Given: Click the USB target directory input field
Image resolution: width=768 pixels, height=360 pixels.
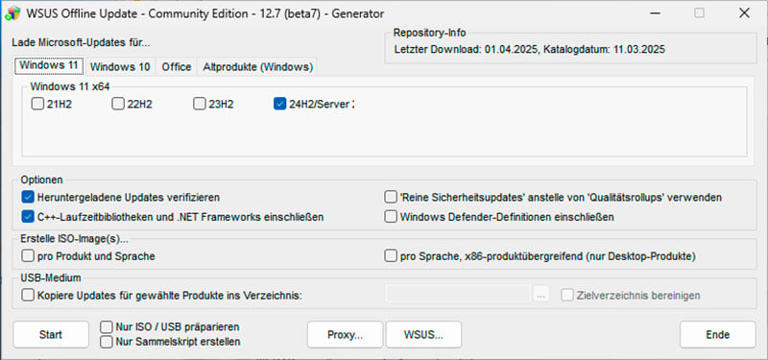Looking at the screenshot, I should click(x=458, y=294).
